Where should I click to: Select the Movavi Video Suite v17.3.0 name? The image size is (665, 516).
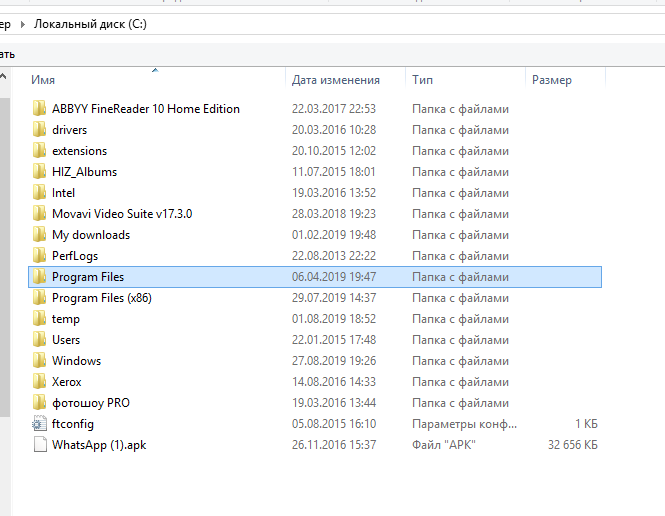coord(122,213)
